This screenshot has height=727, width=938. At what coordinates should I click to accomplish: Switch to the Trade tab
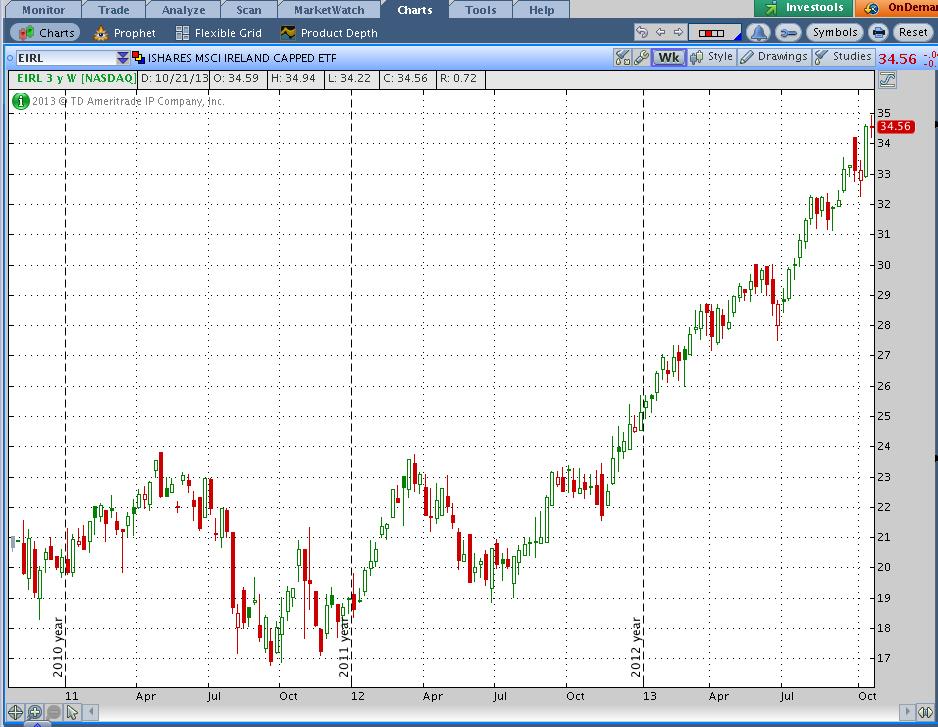point(114,10)
